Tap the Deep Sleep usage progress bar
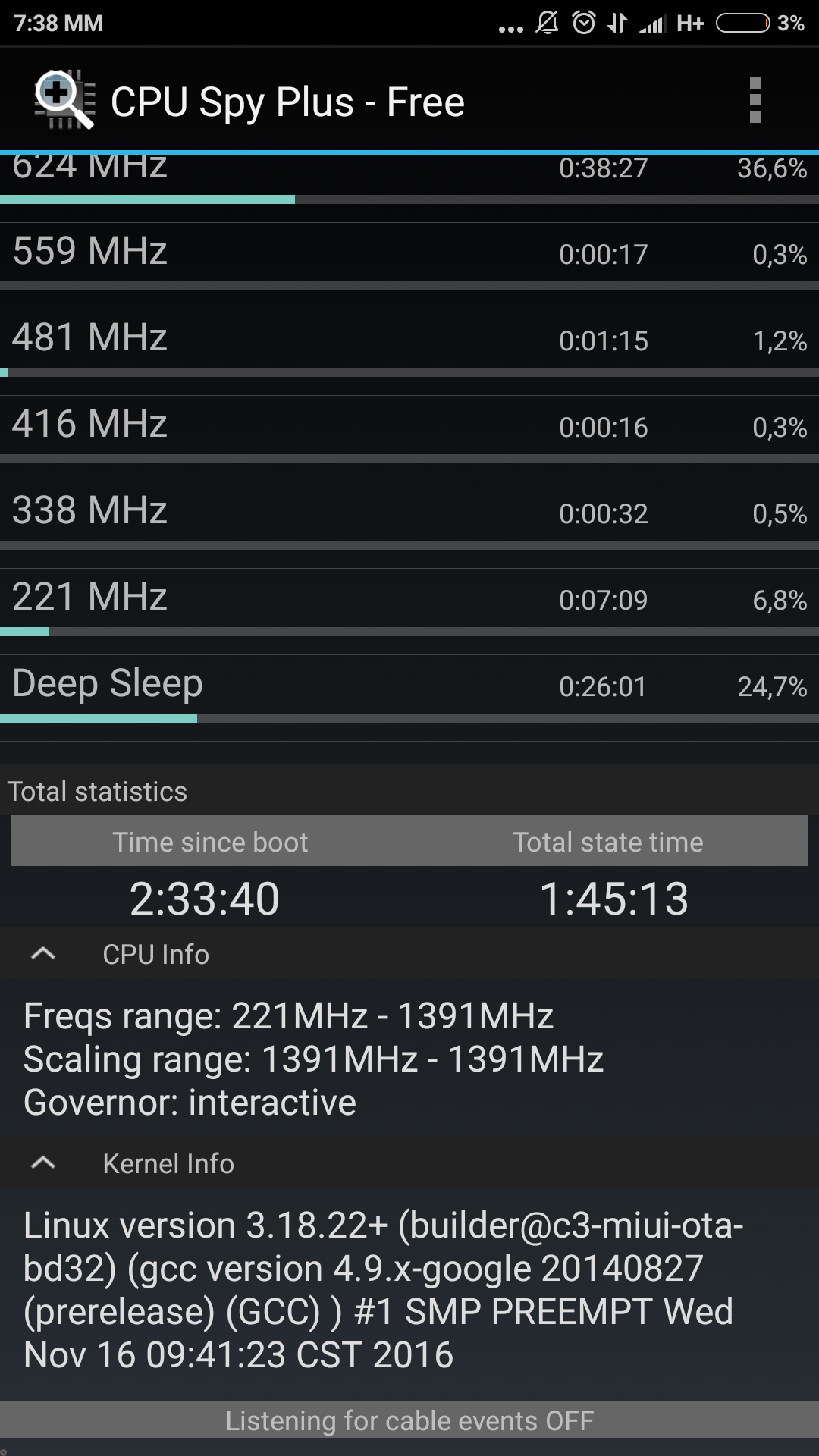 [409, 718]
